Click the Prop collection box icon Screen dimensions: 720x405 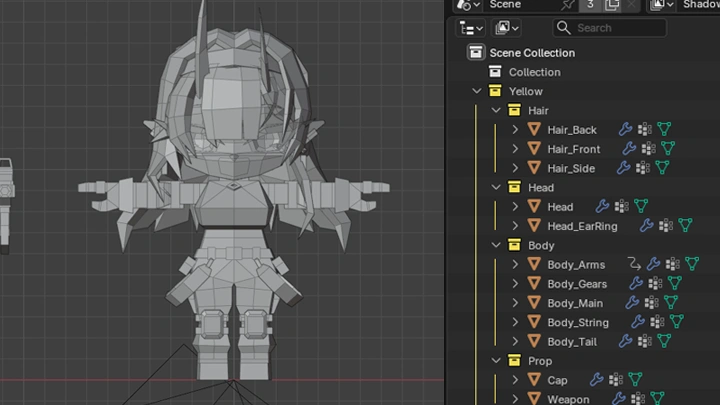514,361
